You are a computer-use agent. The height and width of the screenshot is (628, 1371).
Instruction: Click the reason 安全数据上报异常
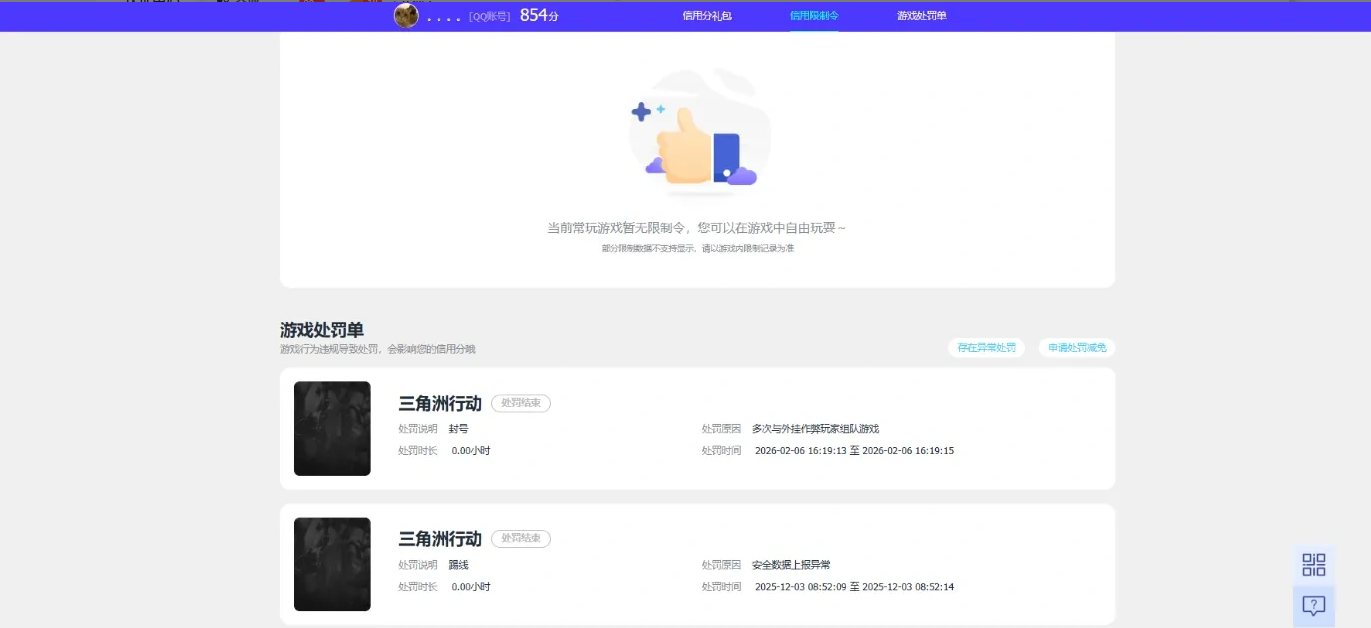pos(791,565)
